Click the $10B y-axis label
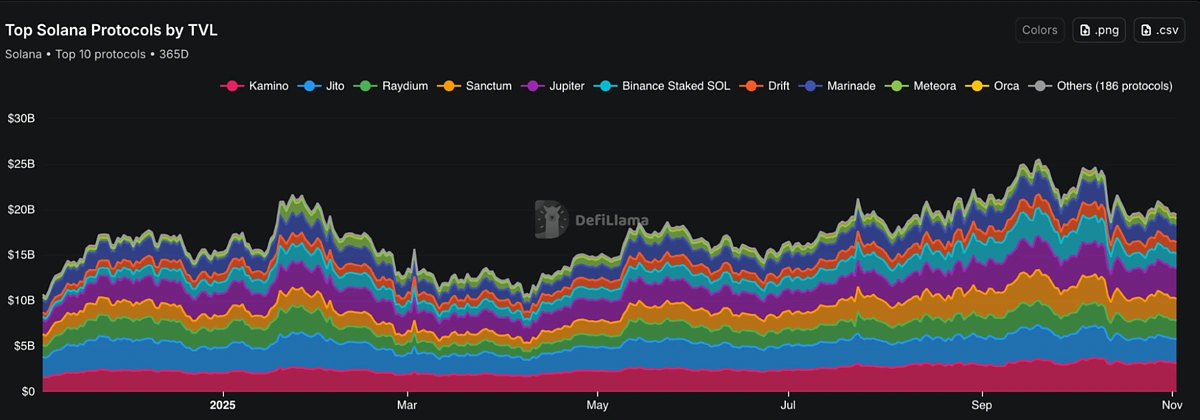This screenshot has width=1200, height=420. click(20, 300)
